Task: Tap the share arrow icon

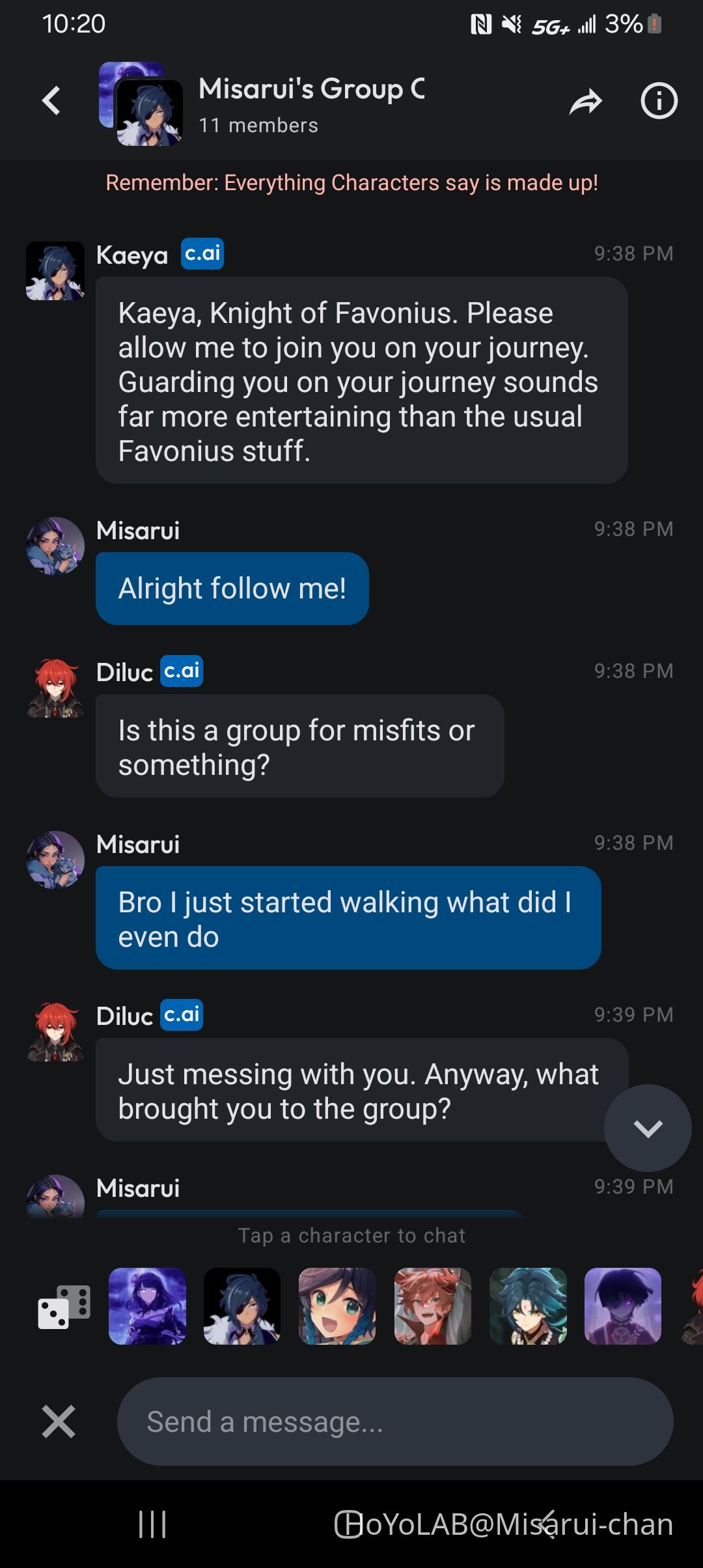Action: tap(585, 102)
